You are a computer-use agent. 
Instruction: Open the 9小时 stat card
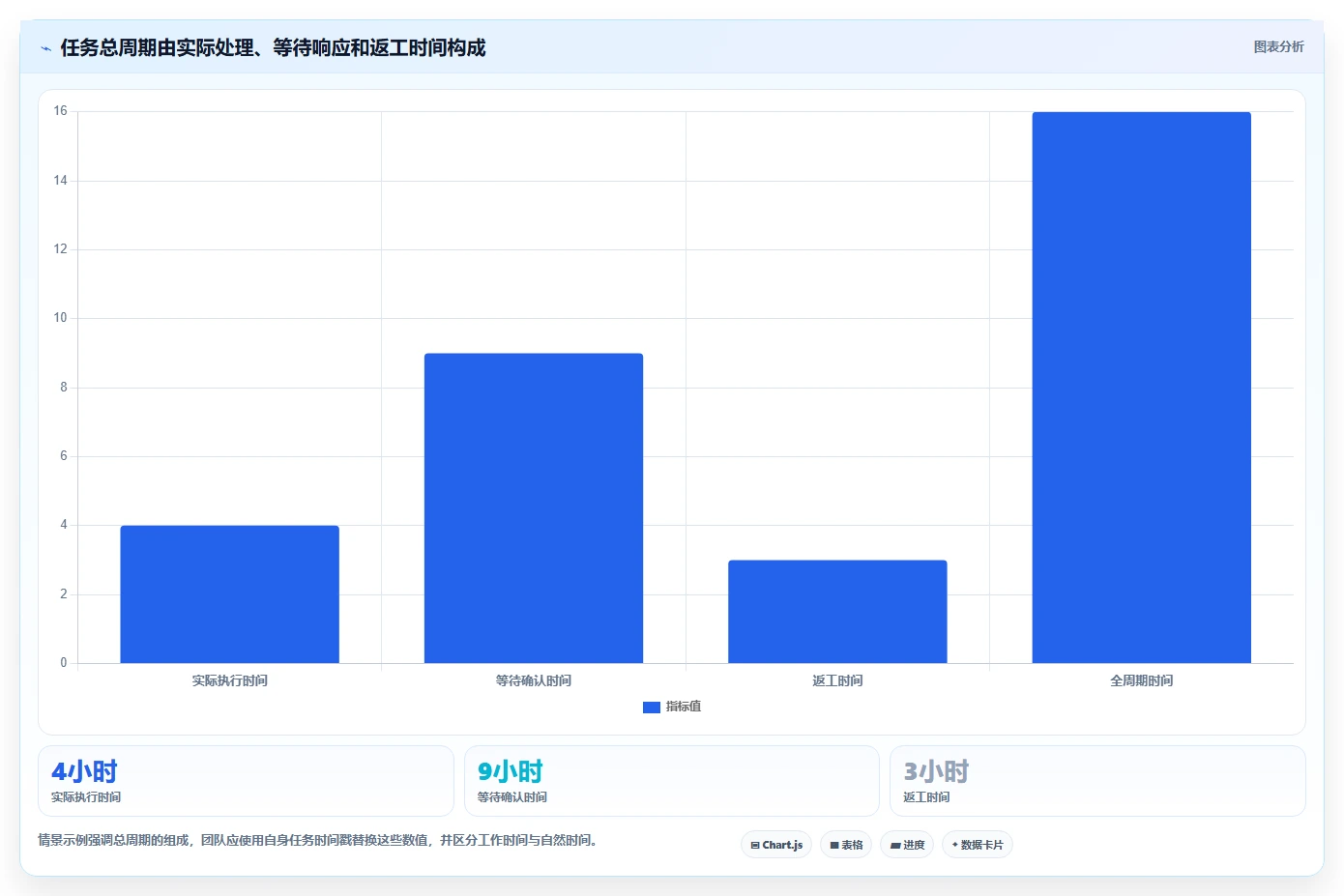coord(672,781)
